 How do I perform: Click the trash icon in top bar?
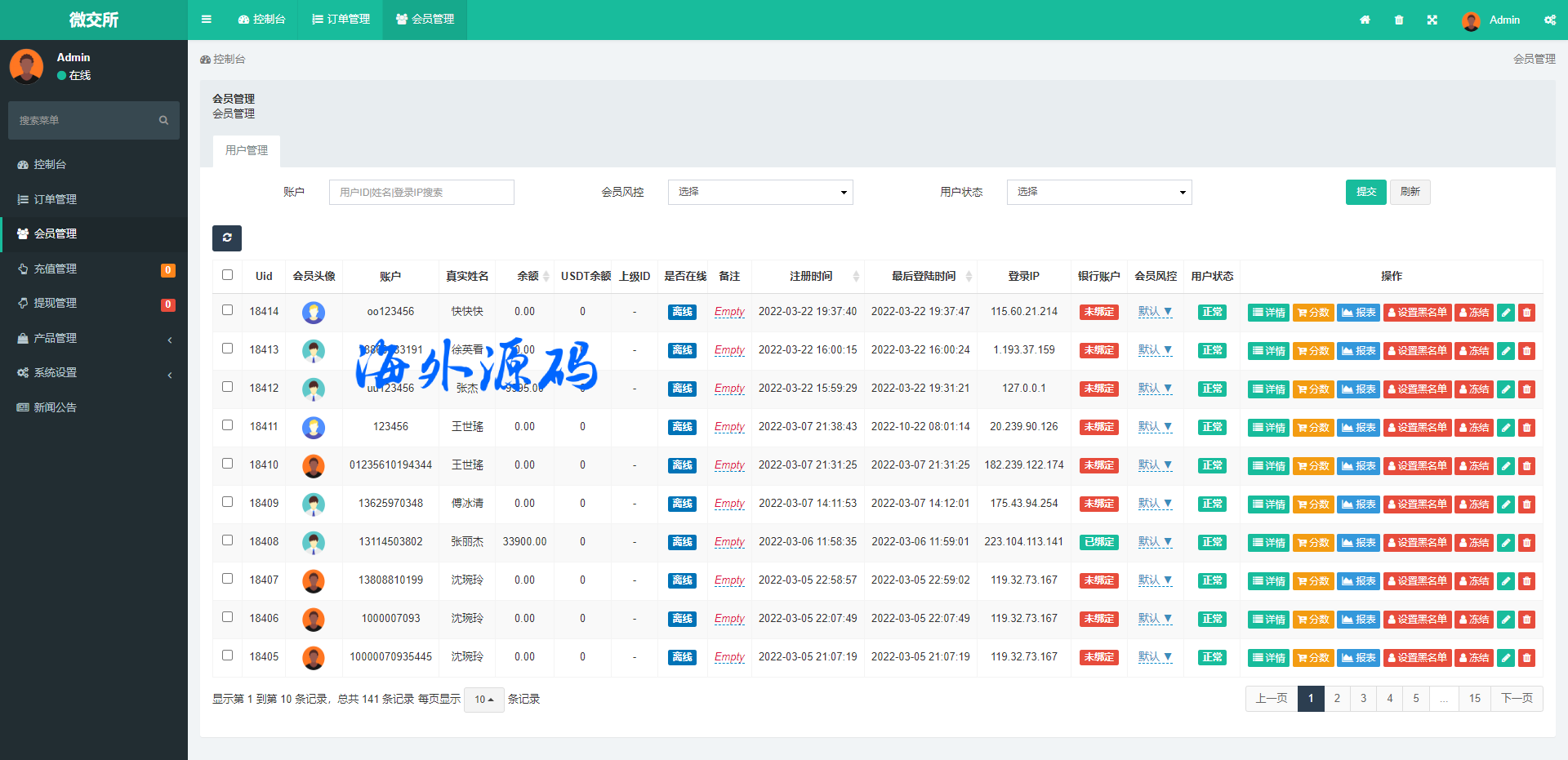point(1399,20)
